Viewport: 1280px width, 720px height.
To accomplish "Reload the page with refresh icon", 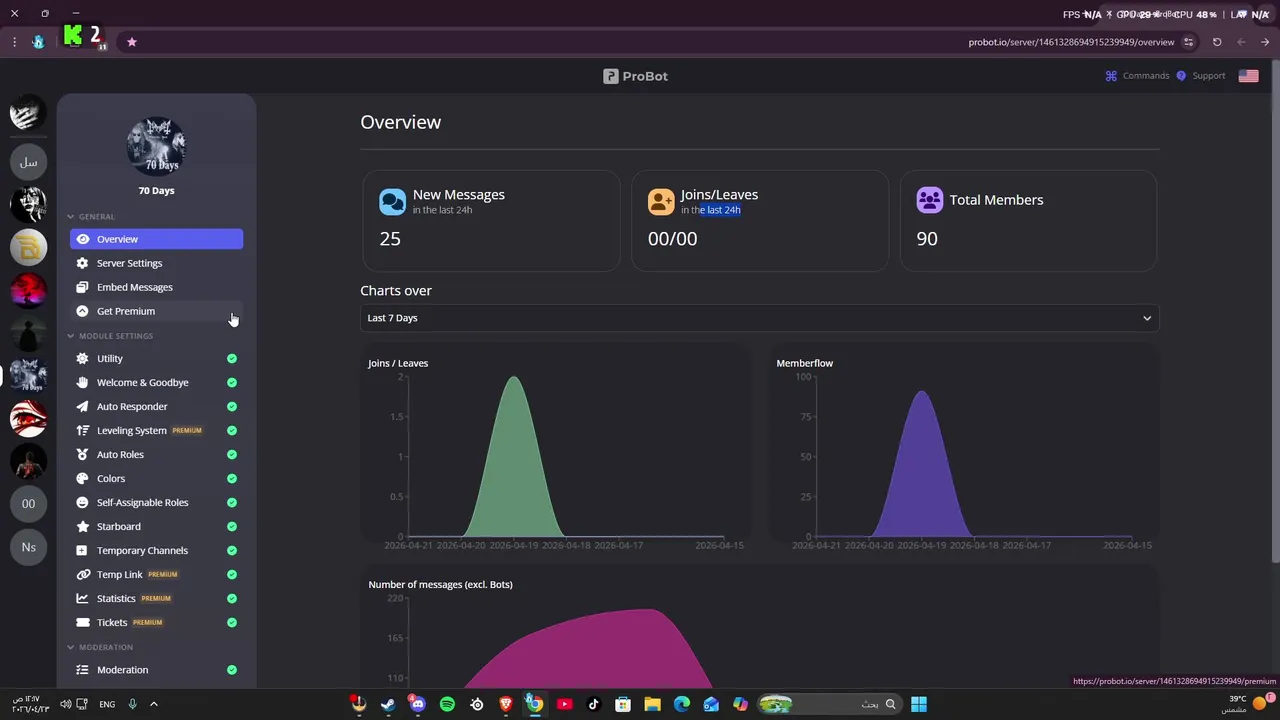I will (1217, 42).
